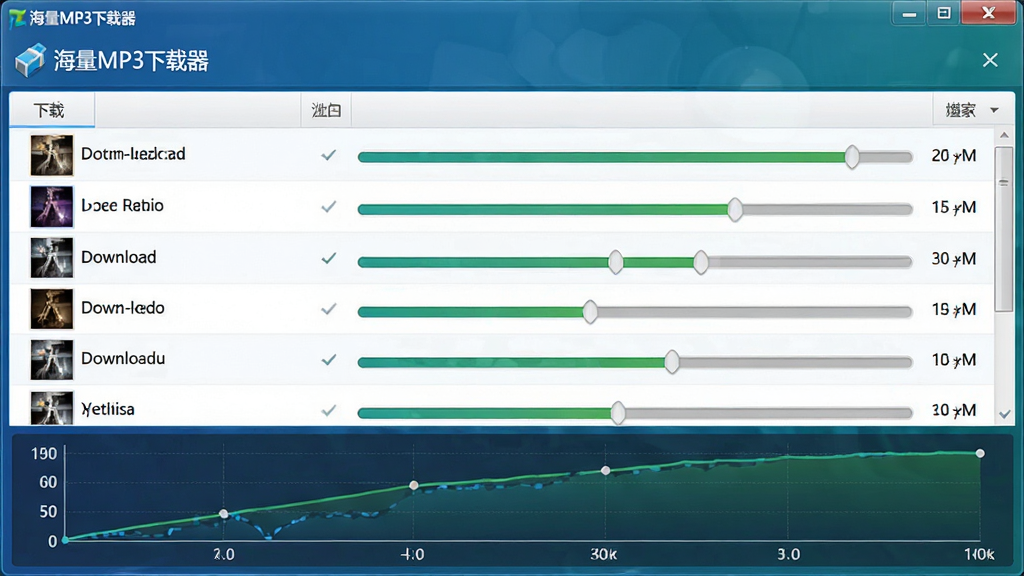
Task: Click the purple Rebio album thumbnail
Action: (x=52, y=206)
